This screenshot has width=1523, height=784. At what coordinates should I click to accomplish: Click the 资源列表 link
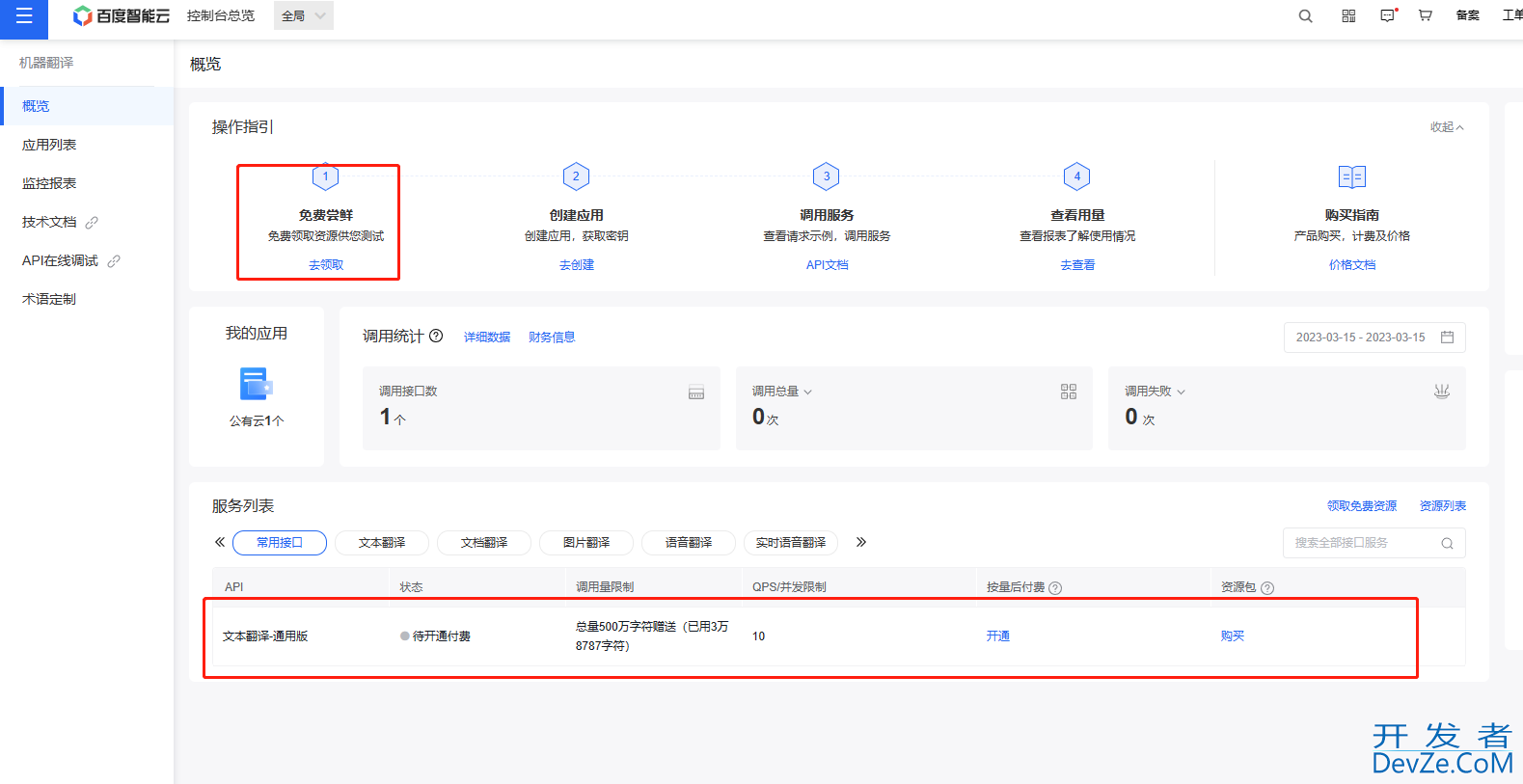(1443, 506)
